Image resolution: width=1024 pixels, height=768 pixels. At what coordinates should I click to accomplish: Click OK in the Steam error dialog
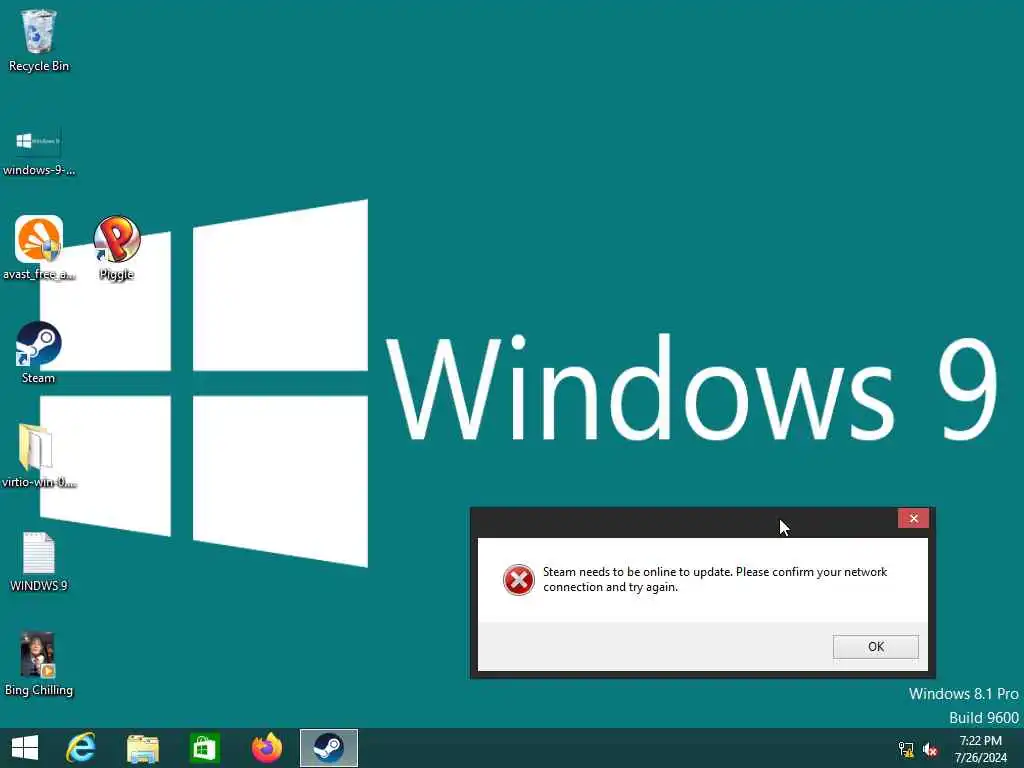876,647
